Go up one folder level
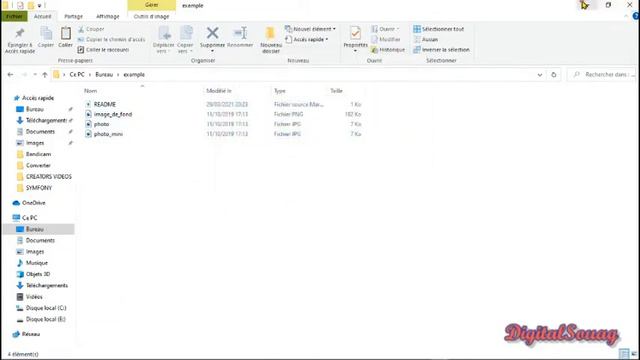Screen dimensions: 640x360 (45, 75)
